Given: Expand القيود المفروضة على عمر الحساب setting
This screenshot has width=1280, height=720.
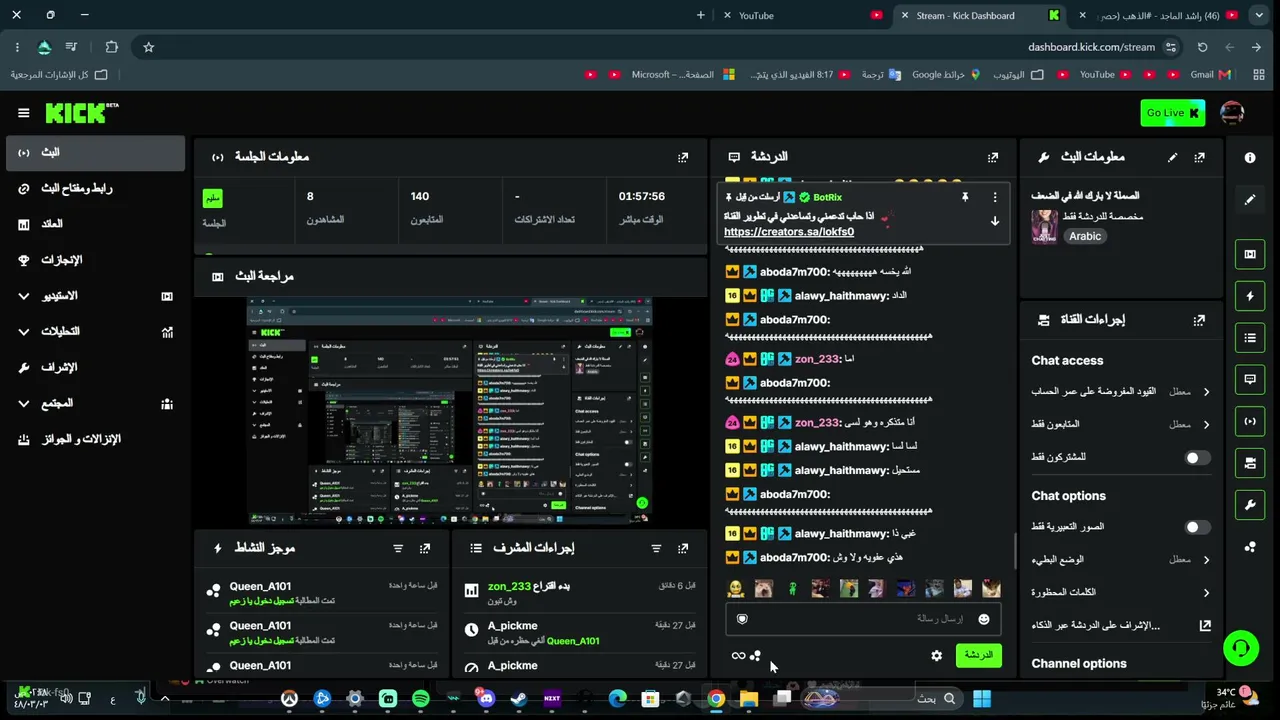Looking at the screenshot, I should click(1120, 392).
